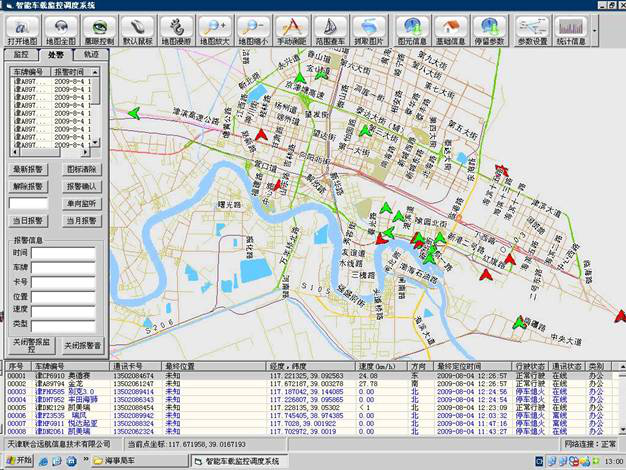Viewport: 626px width, 470px height.
Task: Click the 最新报警 button
Action: coord(29,170)
